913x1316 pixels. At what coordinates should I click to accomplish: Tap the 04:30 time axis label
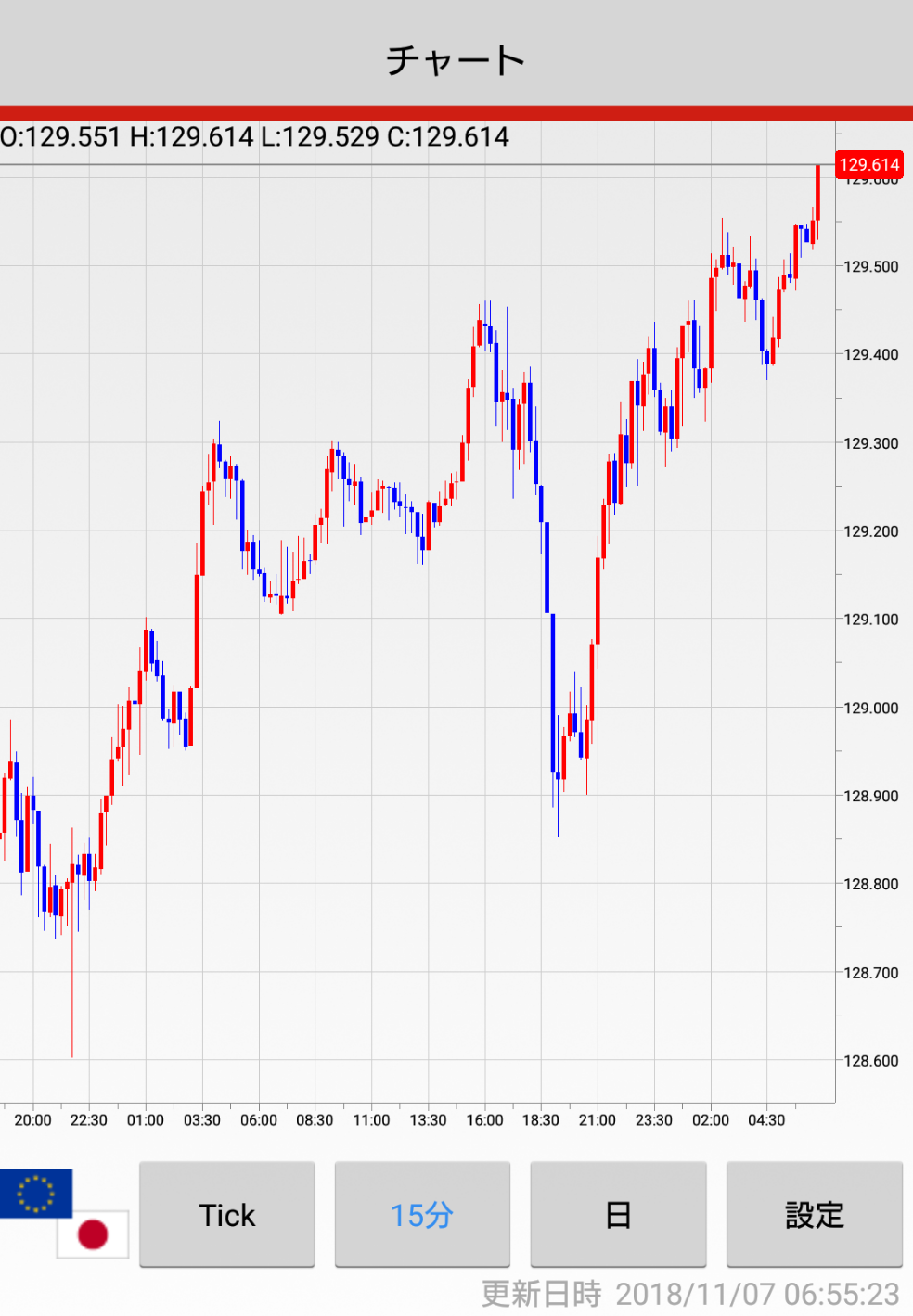(x=766, y=1120)
